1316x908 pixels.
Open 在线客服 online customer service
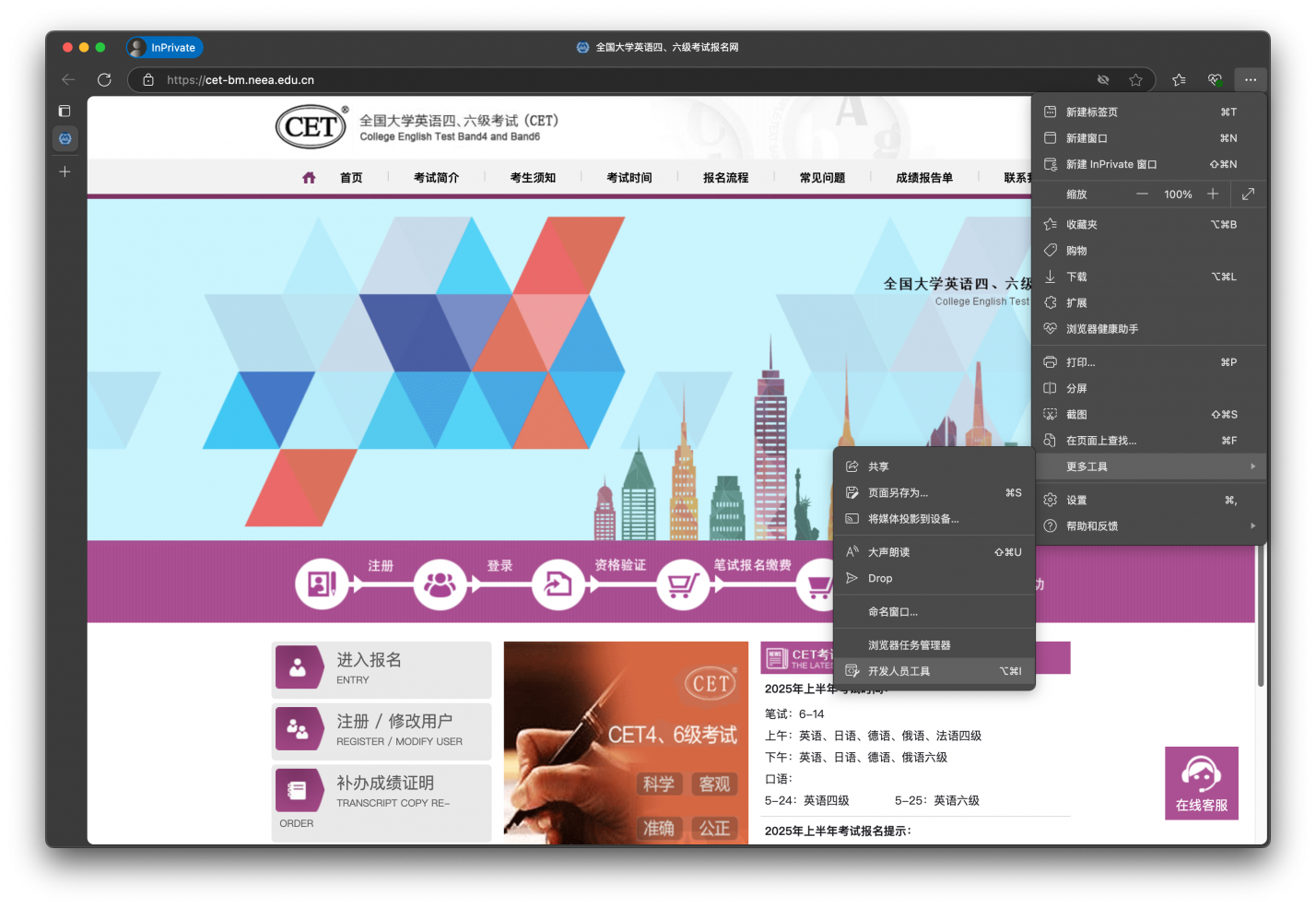1201,783
